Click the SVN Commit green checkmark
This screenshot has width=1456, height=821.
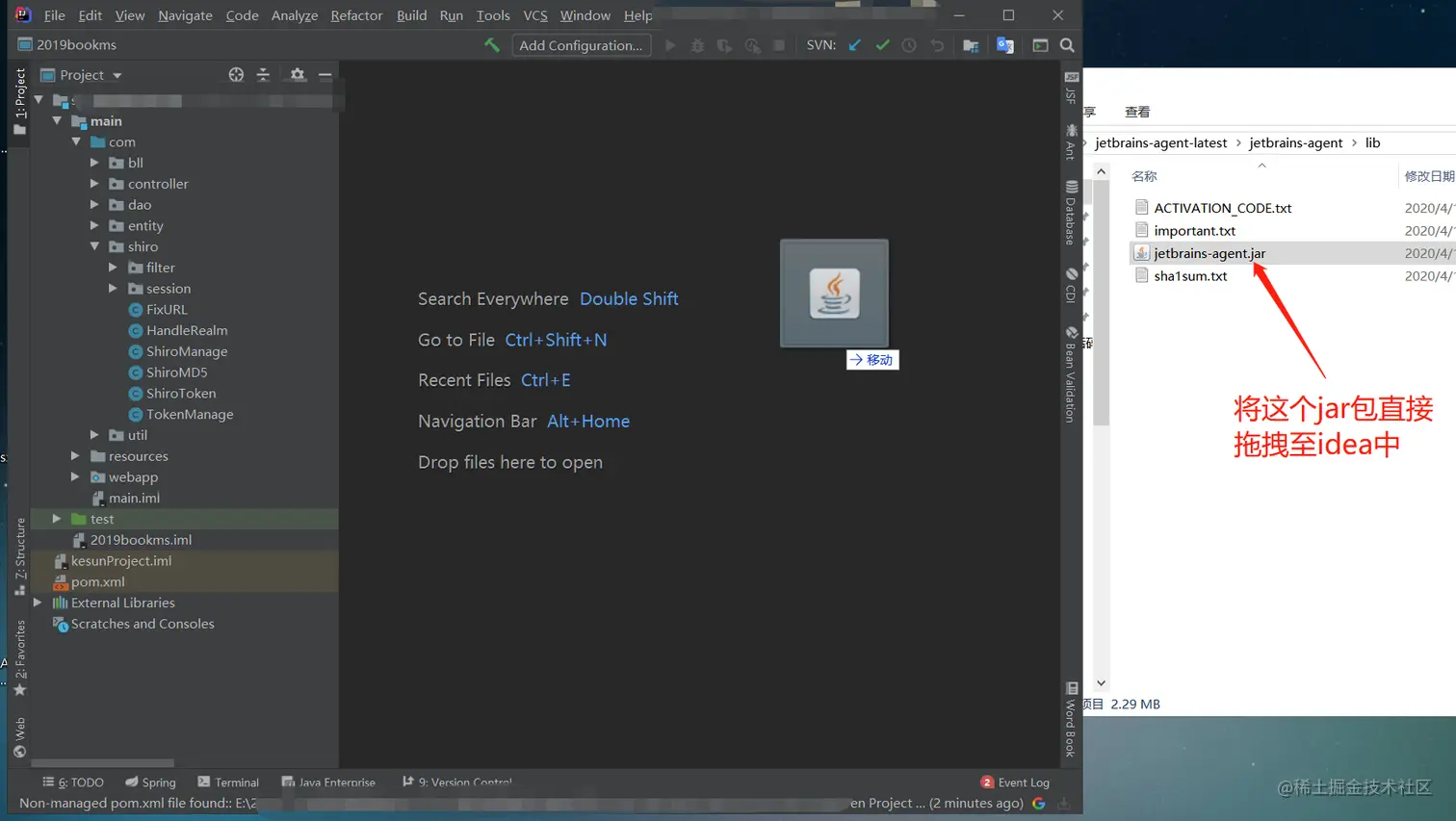pyautogui.click(x=882, y=45)
